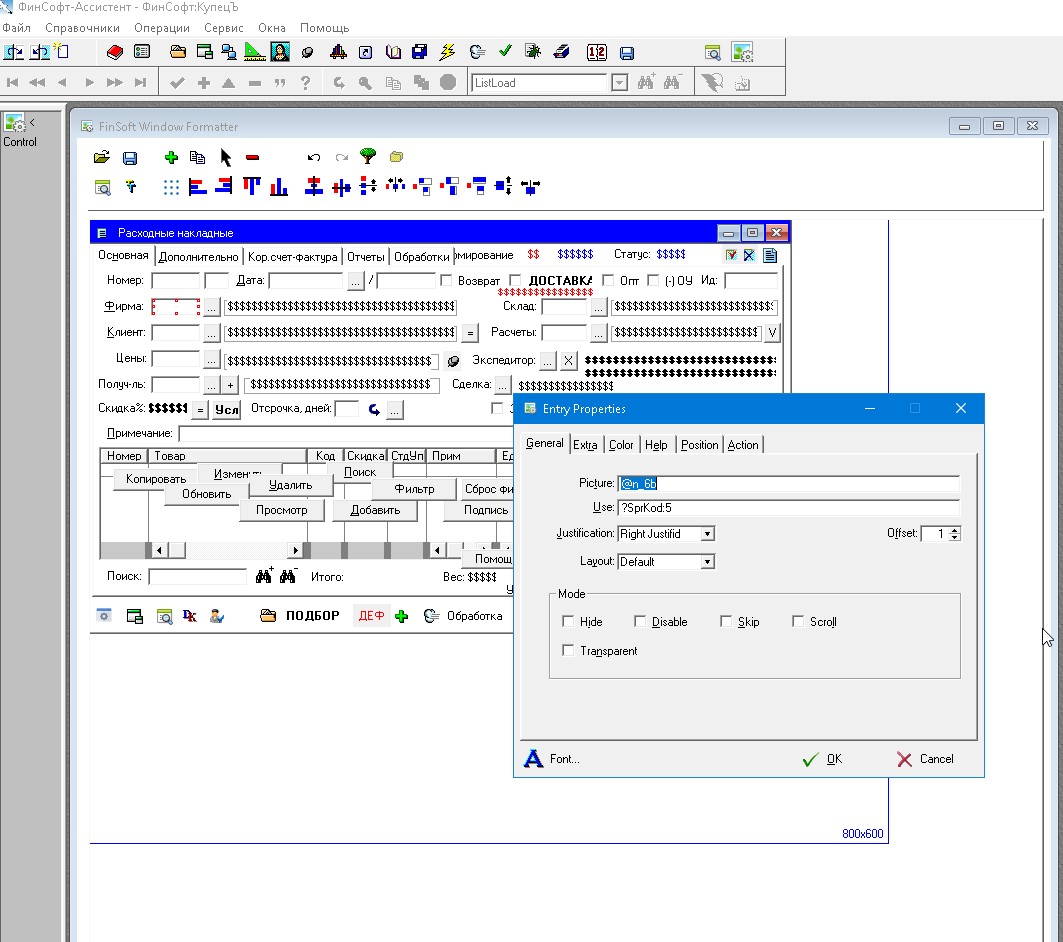1063x942 pixels.
Task: Click the red book icon in main toolbar
Action: (x=114, y=52)
